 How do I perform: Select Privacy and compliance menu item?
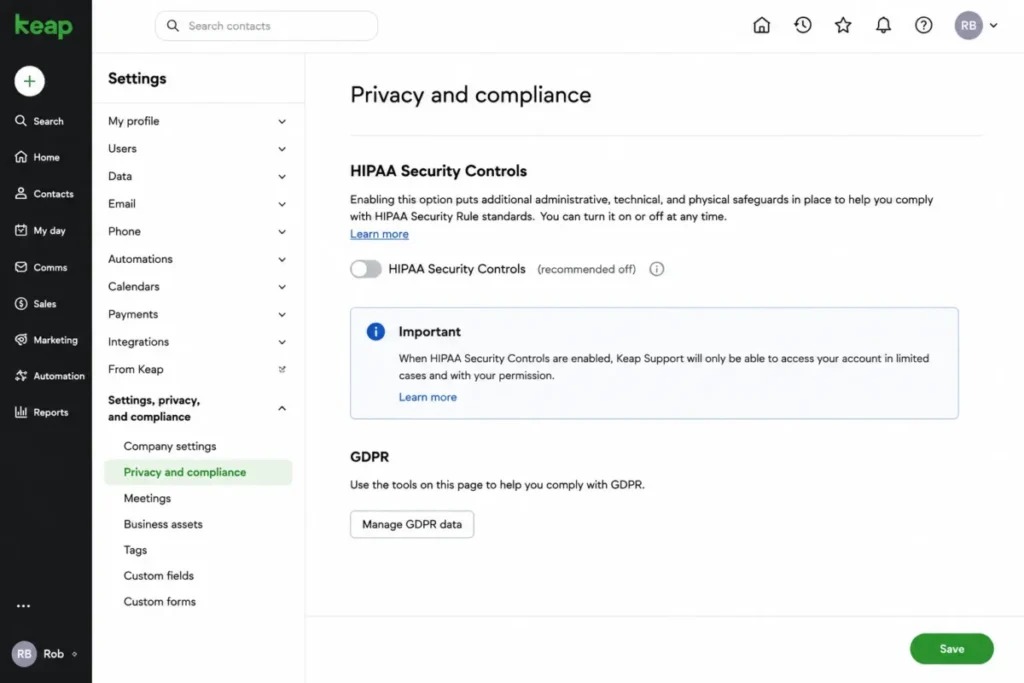pyautogui.click(x=198, y=472)
